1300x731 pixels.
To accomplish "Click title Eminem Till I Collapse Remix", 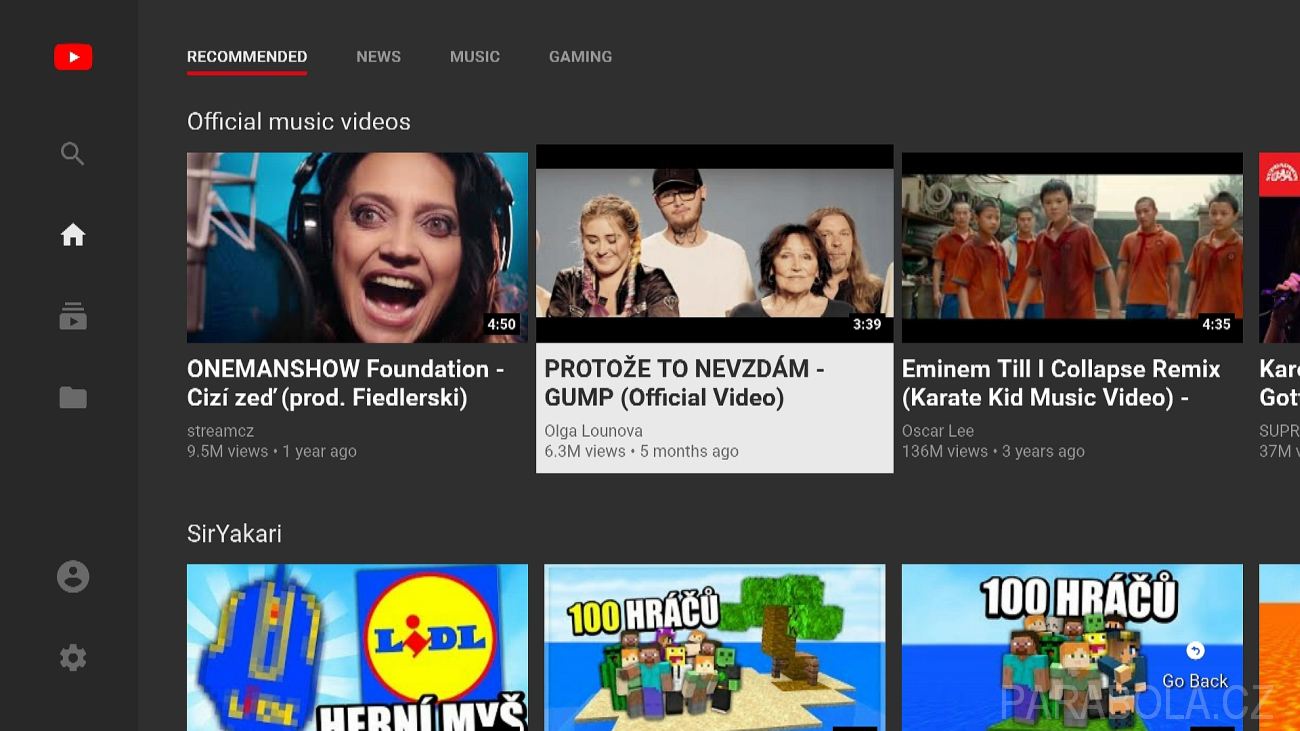I will (x=1061, y=383).
